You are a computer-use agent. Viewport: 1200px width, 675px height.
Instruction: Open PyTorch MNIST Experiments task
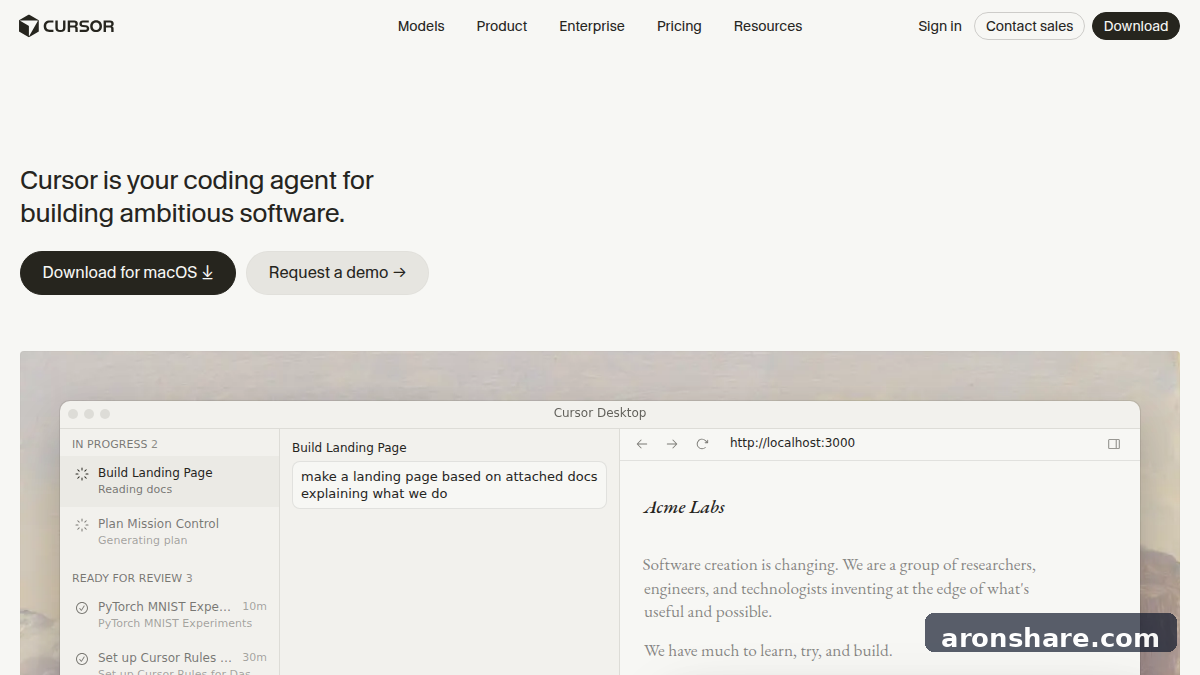click(x=169, y=615)
